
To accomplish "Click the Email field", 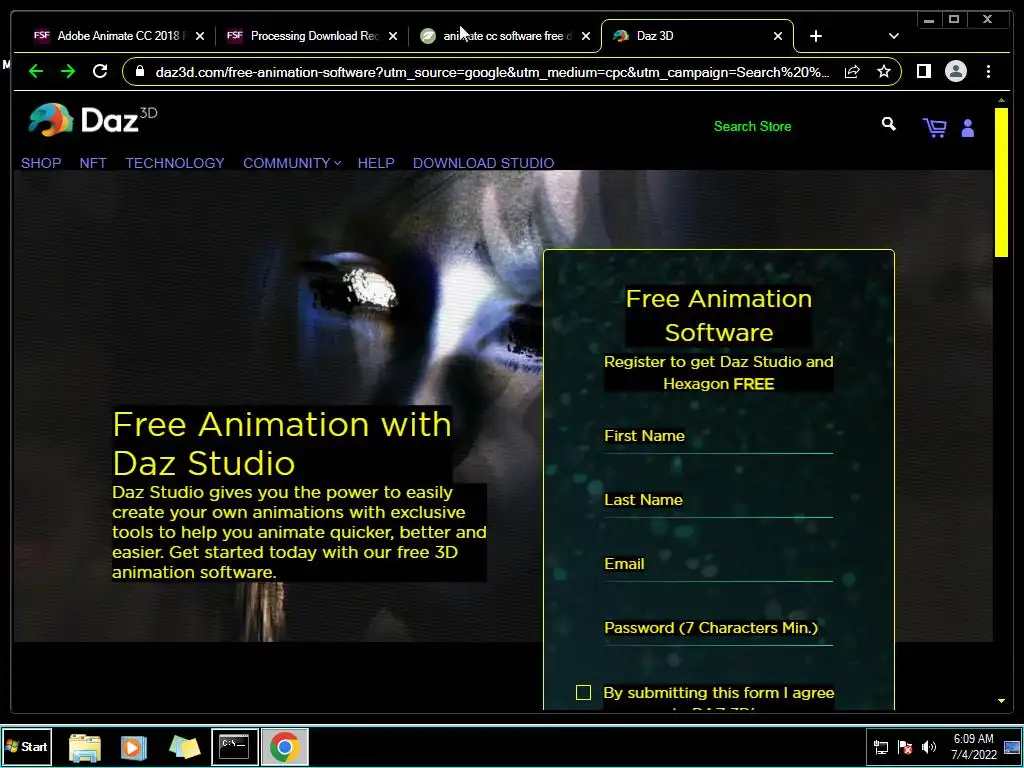I will pos(718,565).
